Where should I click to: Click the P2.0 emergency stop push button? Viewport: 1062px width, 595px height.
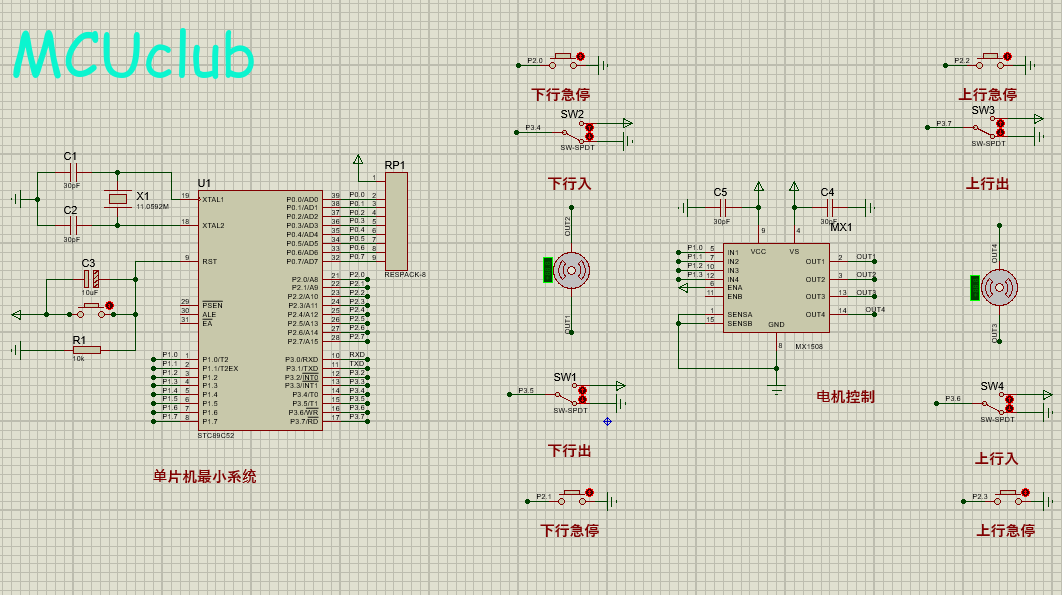pyautogui.click(x=566, y=61)
